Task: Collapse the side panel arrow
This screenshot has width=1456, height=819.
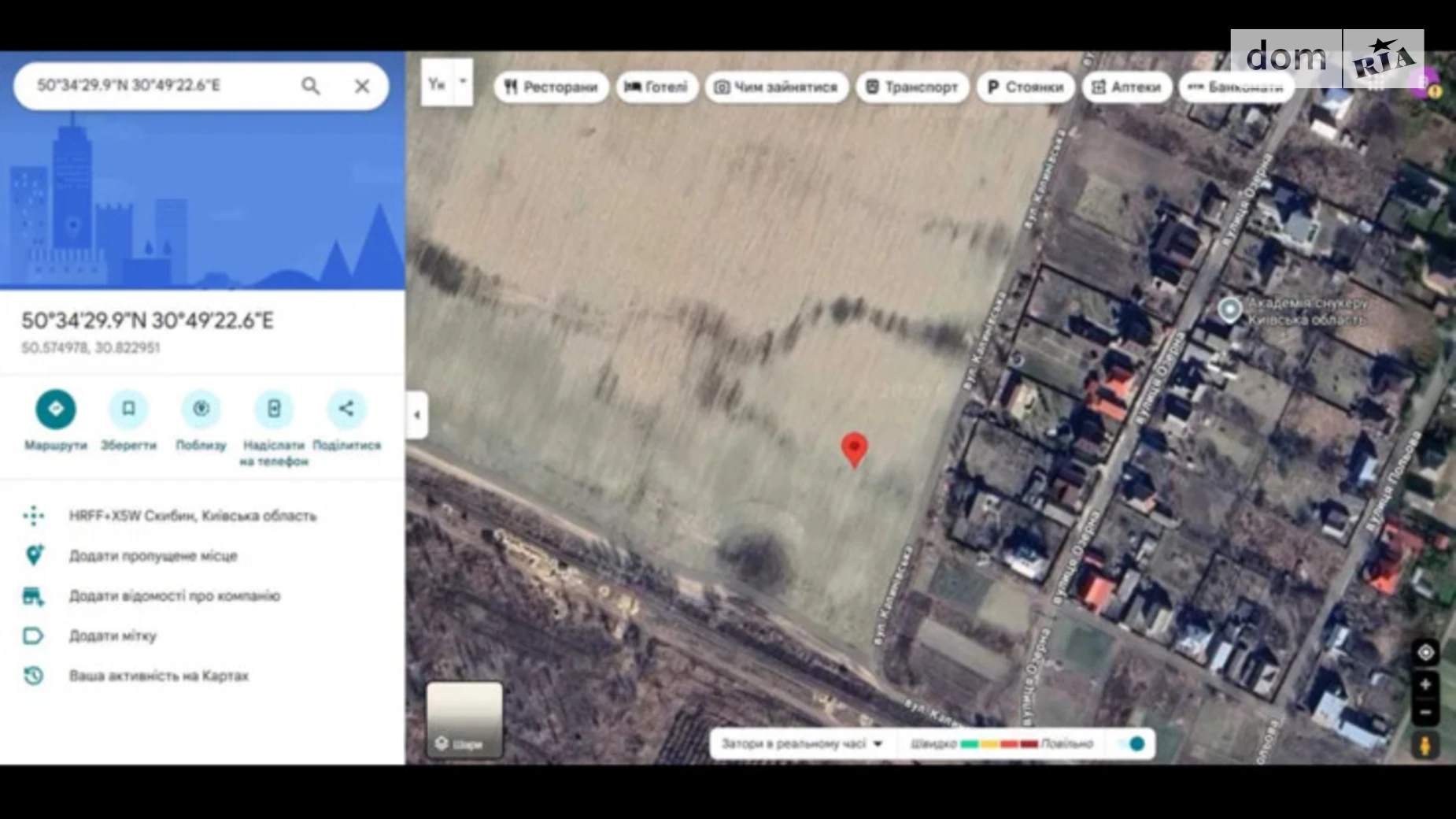Action: point(417,415)
